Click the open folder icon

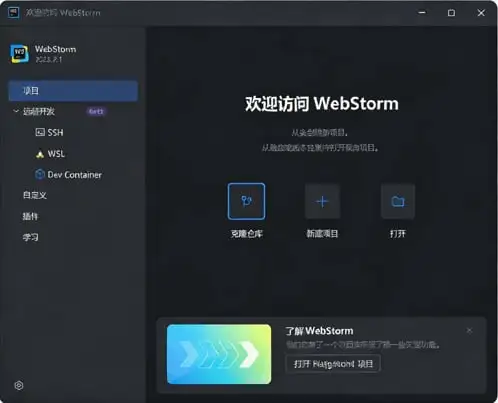point(398,201)
